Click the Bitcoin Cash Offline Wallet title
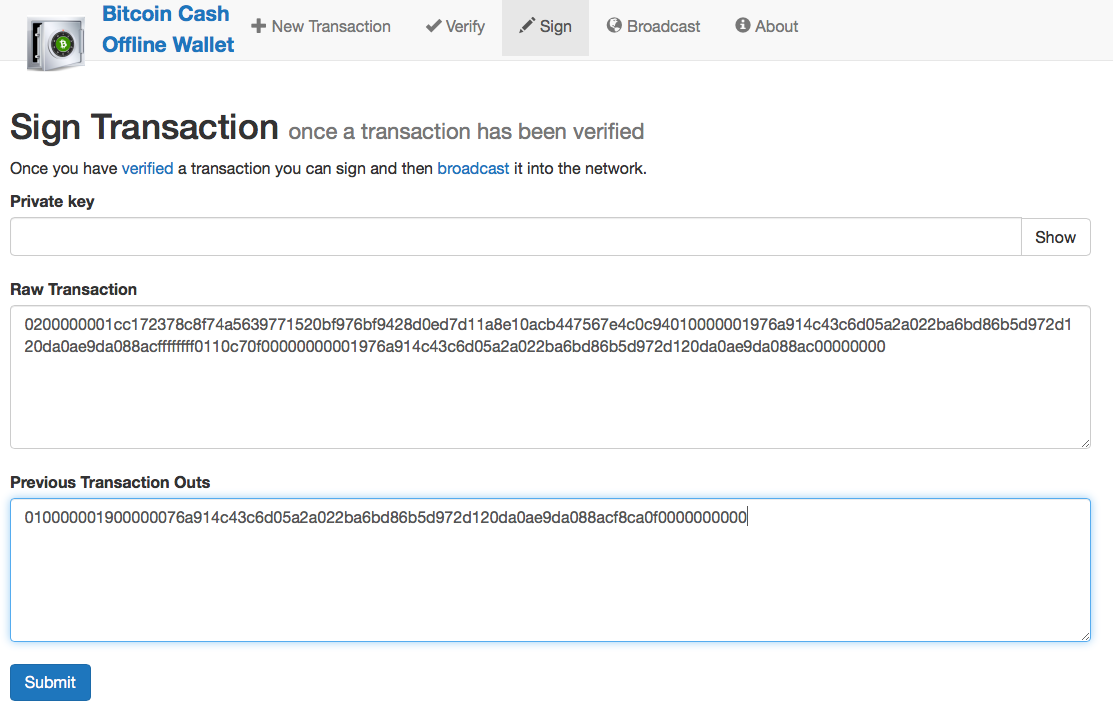 (x=168, y=29)
